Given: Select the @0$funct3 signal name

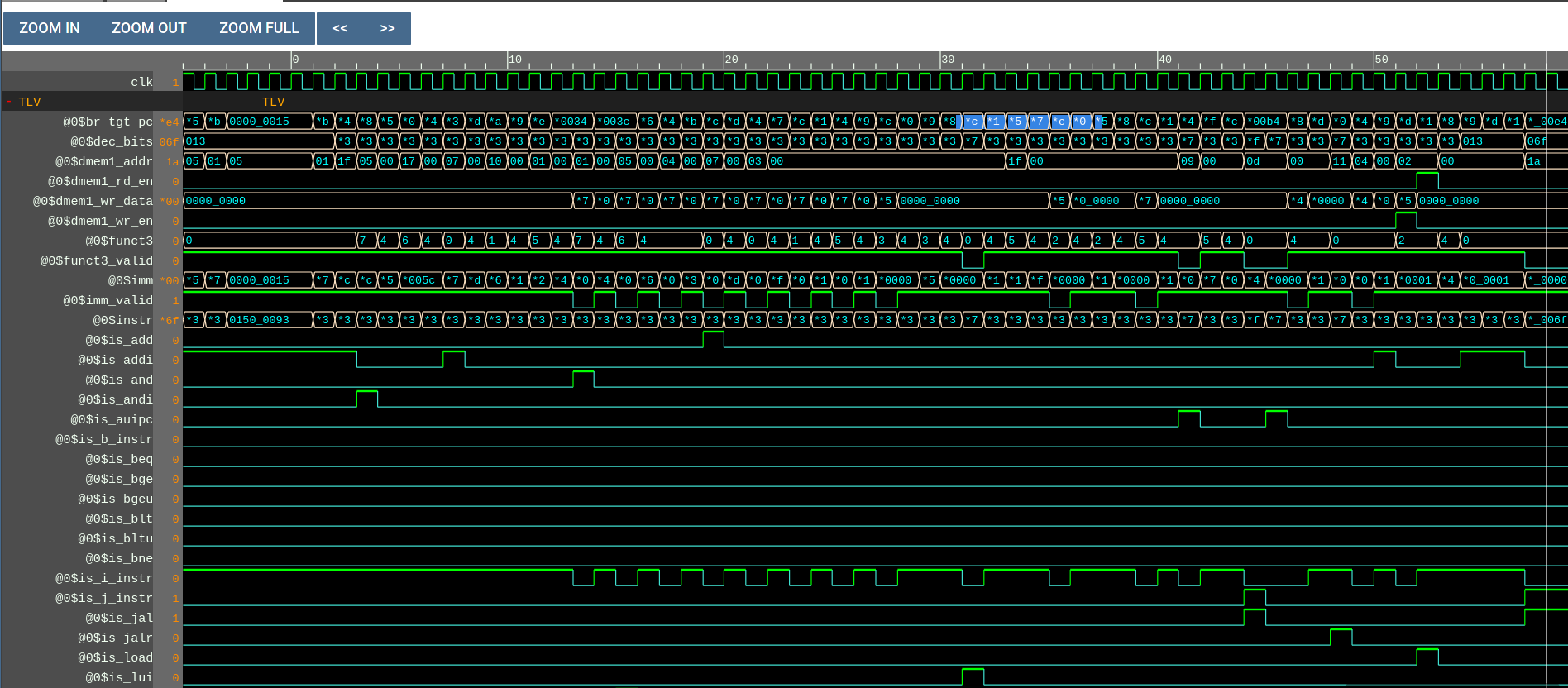Looking at the screenshot, I should pyautogui.click(x=119, y=241).
